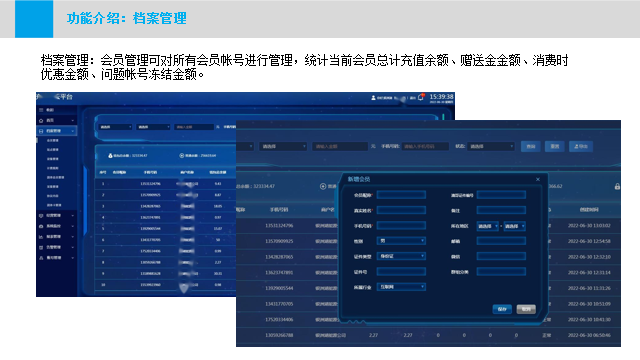Click the home icon beside 首页
The width and height of the screenshot is (640, 360).
point(41,121)
